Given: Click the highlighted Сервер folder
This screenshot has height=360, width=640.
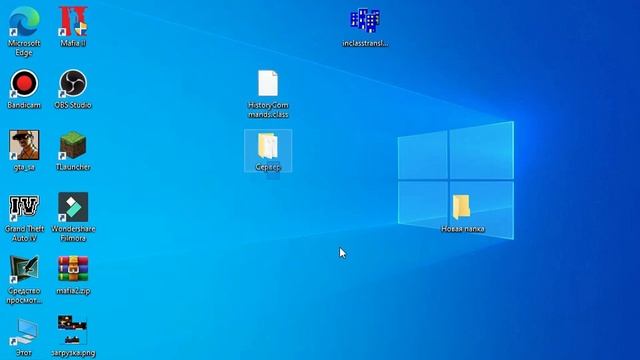Looking at the screenshot, I should click(x=268, y=150).
